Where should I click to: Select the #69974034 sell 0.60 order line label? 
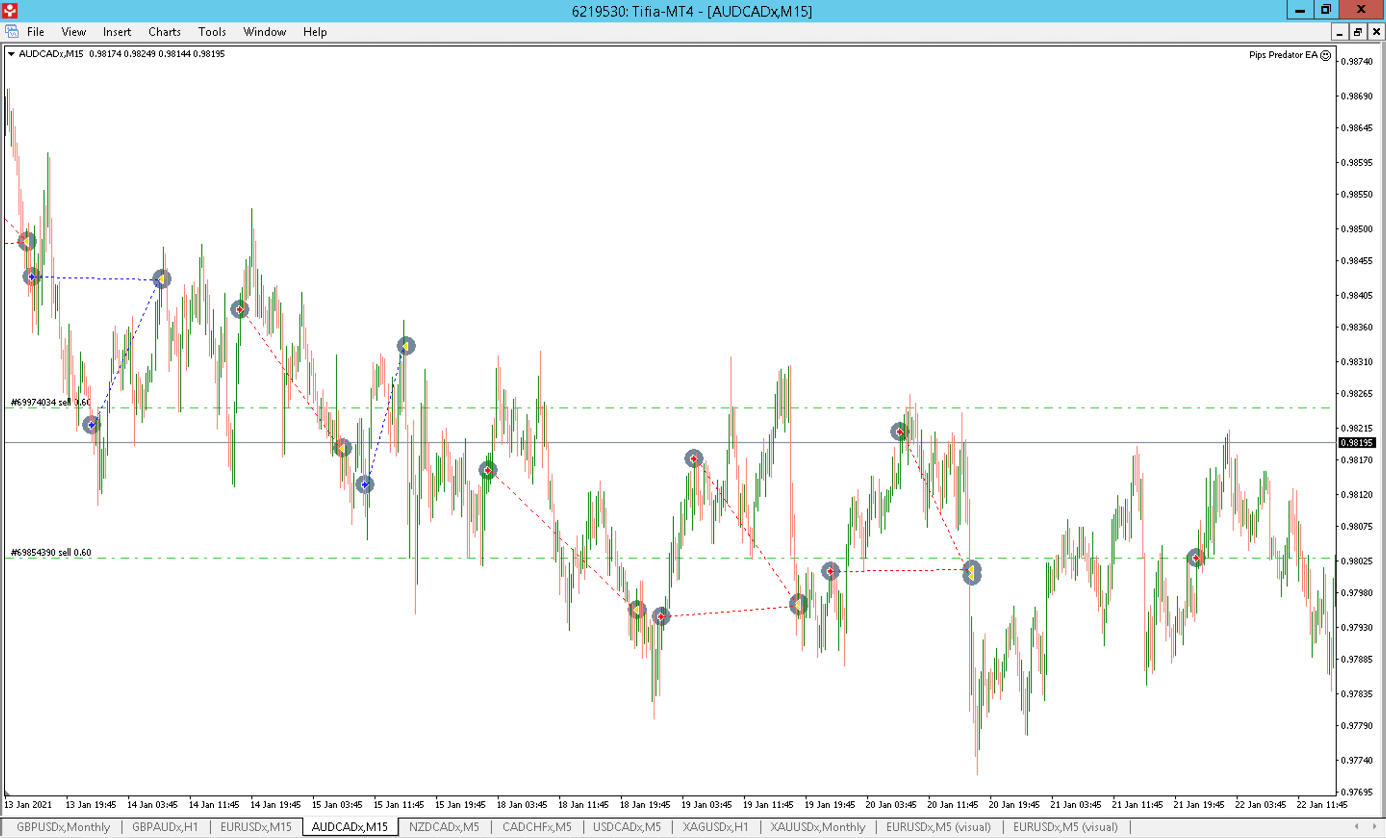[x=50, y=402]
